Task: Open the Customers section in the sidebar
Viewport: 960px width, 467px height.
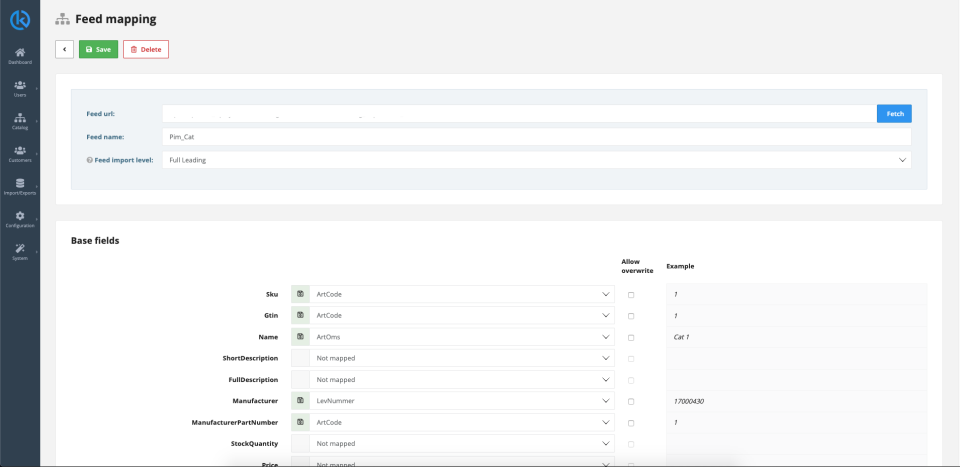Action: 20,154
